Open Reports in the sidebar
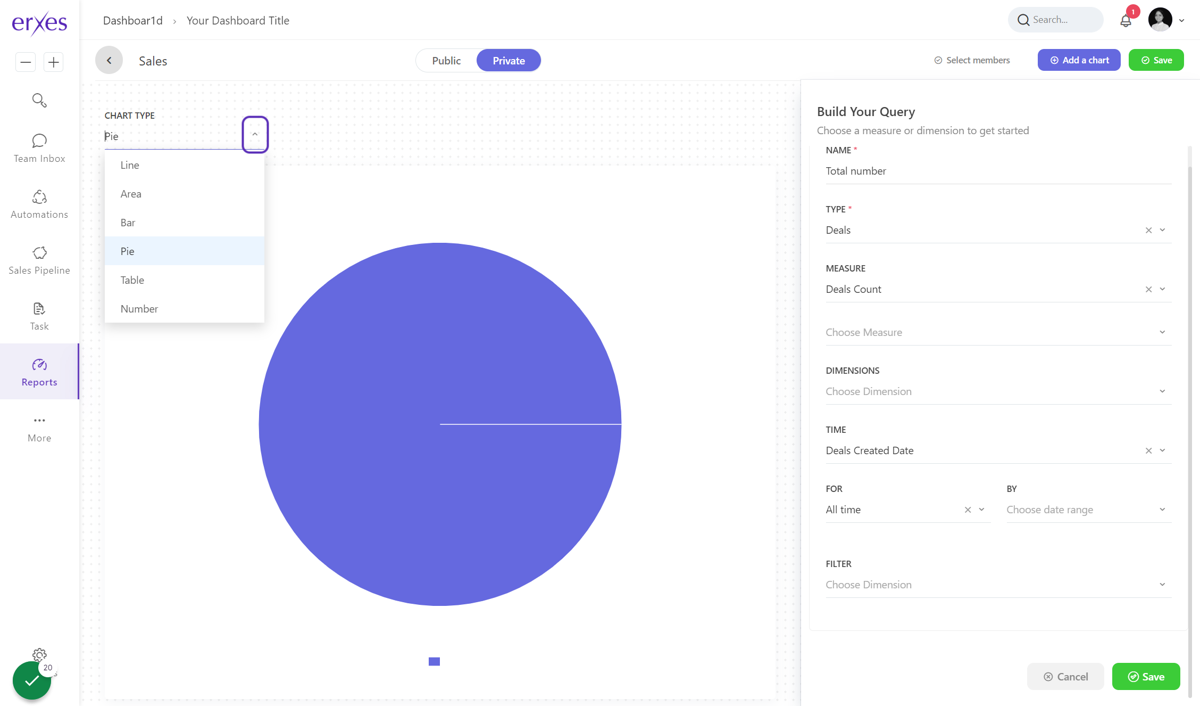Viewport: 1200px width, 706px height. click(39, 372)
